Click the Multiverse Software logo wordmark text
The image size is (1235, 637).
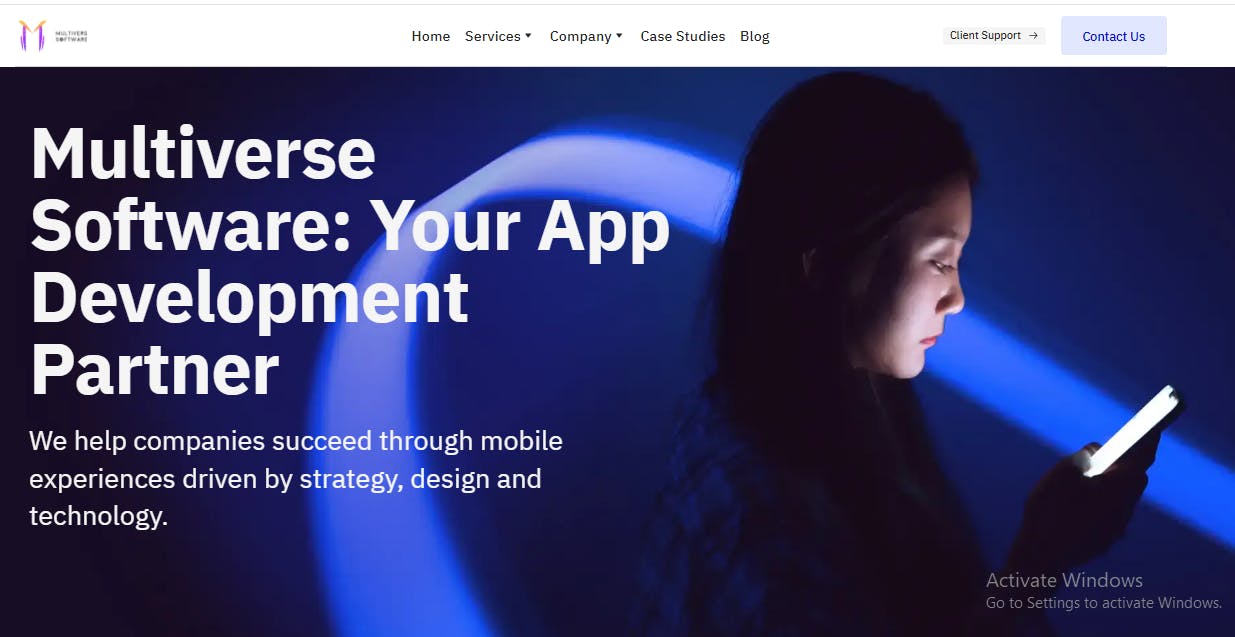pos(71,36)
